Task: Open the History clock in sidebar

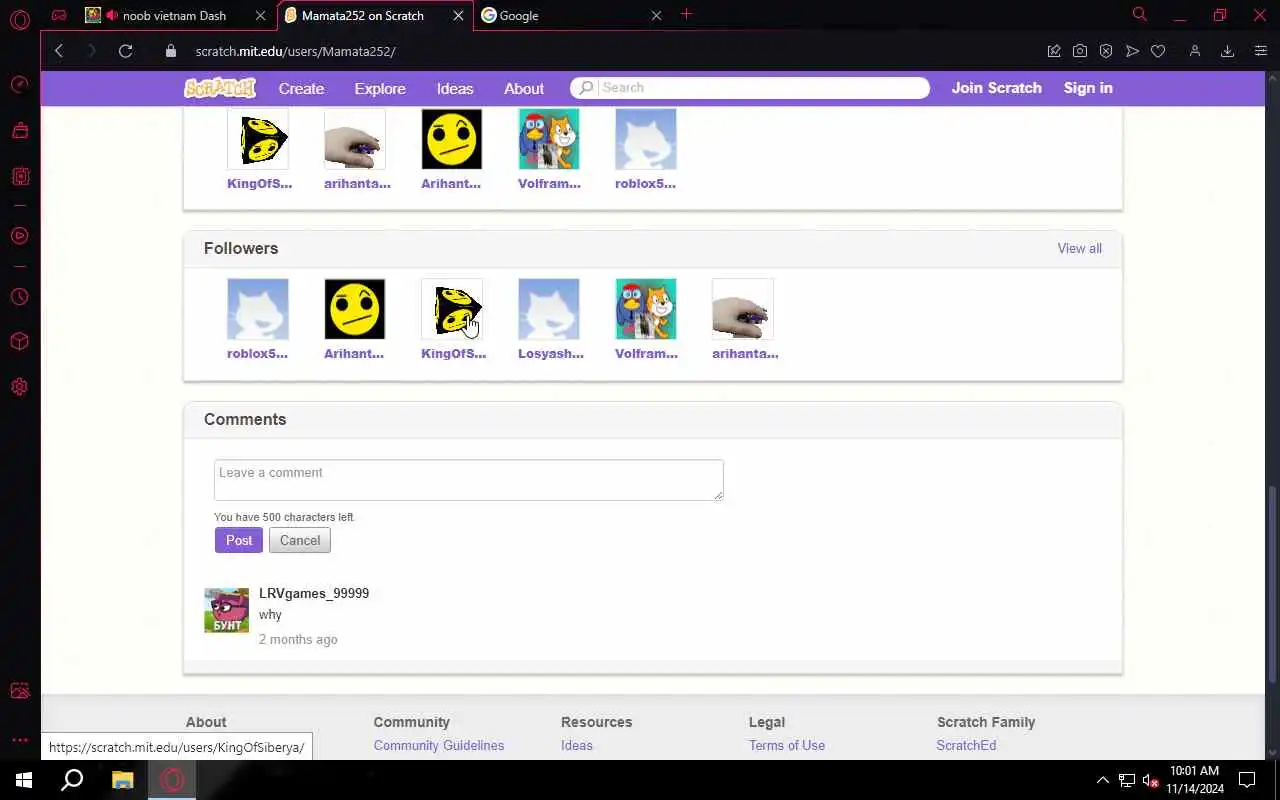Action: click(19, 297)
